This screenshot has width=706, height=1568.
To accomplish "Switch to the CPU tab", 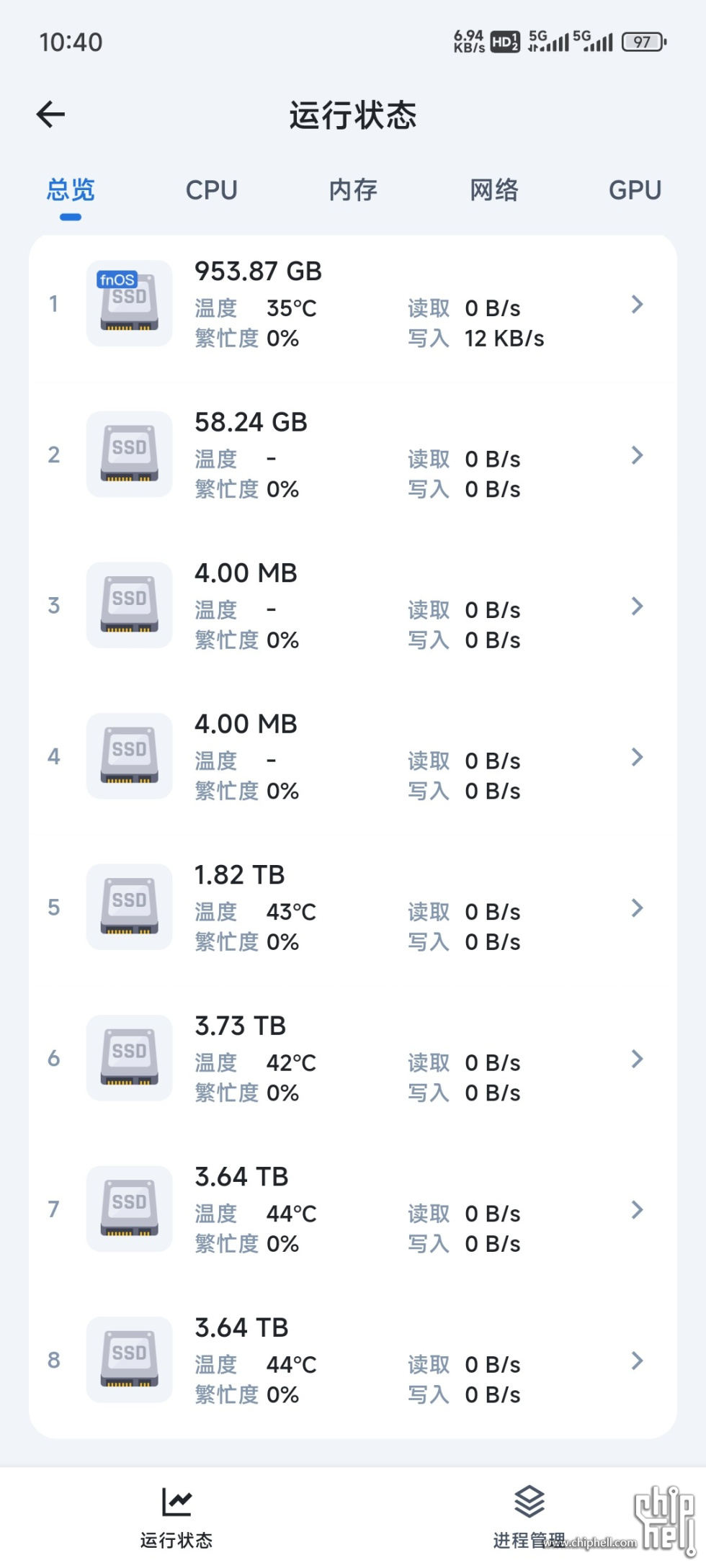I will click(212, 190).
